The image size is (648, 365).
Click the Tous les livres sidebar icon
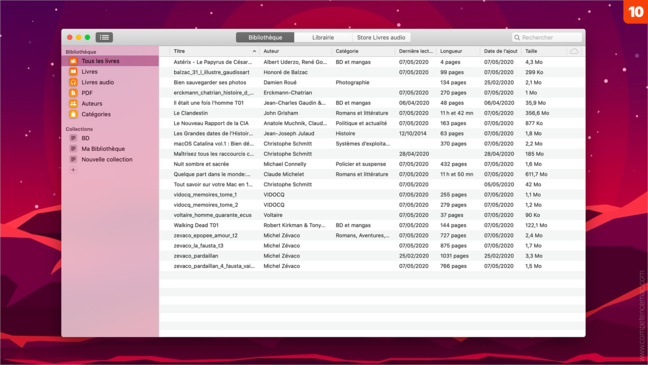(x=73, y=61)
